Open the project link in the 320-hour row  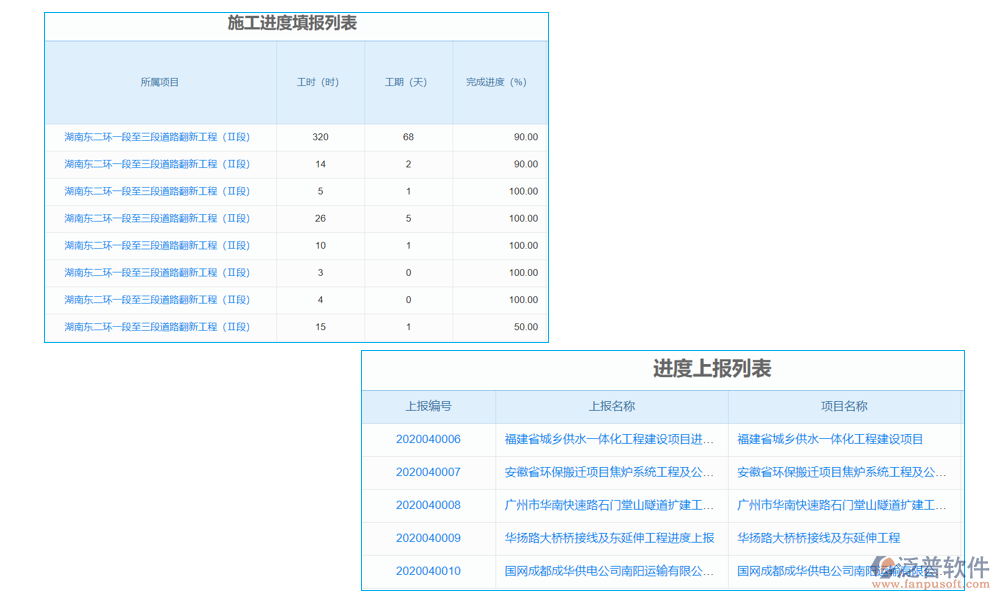[x=157, y=137]
